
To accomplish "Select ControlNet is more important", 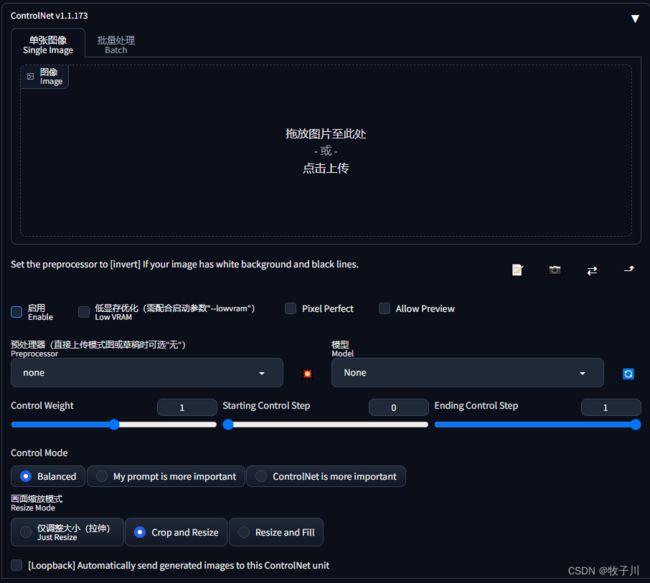I will click(326, 476).
